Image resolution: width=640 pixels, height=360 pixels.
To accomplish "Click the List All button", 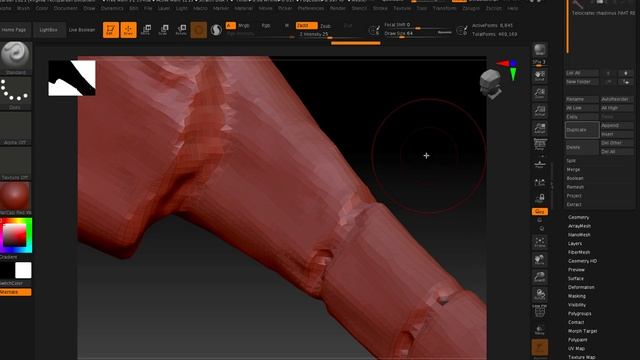I will click(582, 73).
